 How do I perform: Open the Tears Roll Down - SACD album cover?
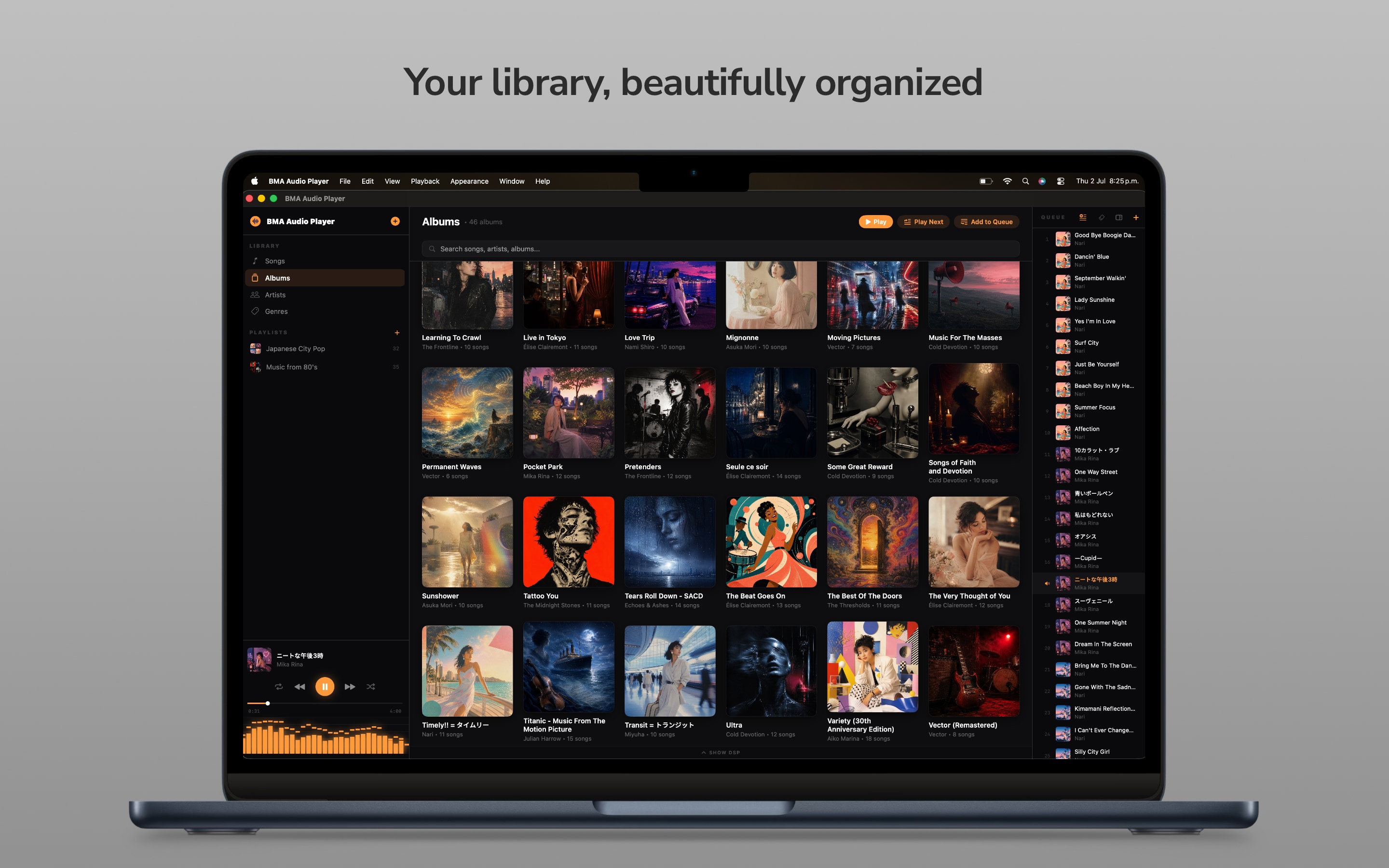click(x=670, y=542)
